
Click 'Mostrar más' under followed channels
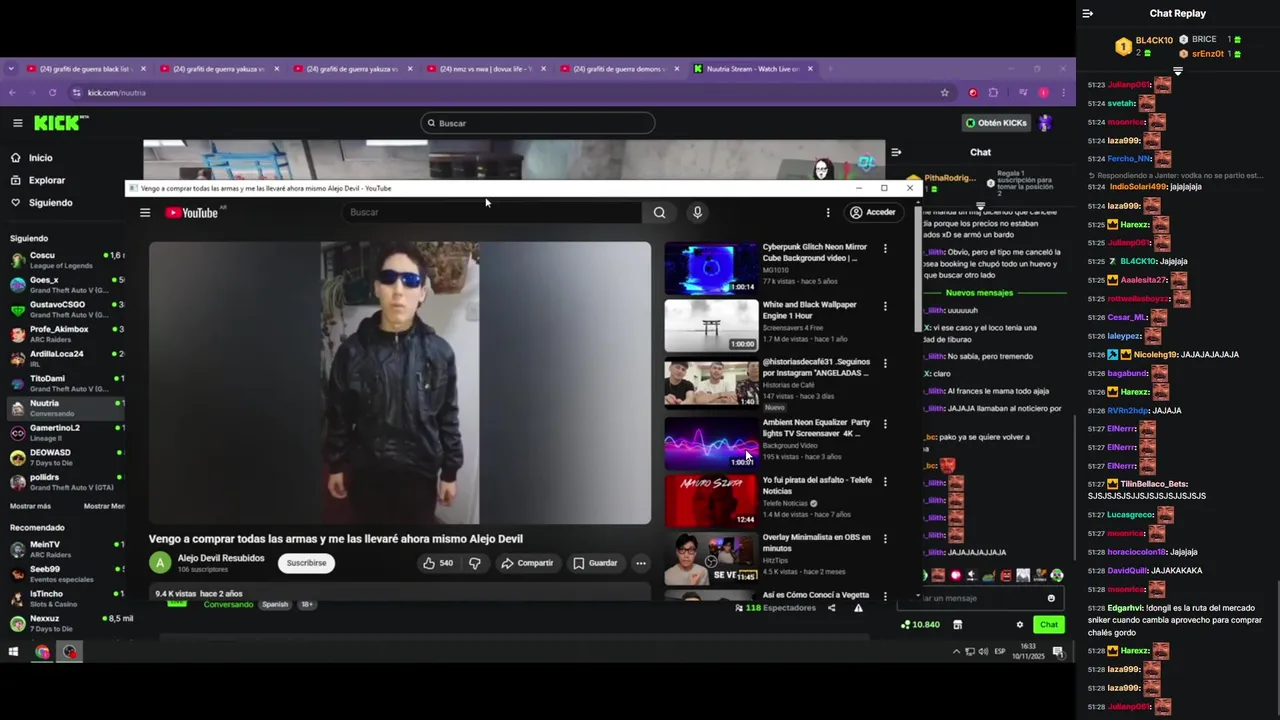pos(30,506)
